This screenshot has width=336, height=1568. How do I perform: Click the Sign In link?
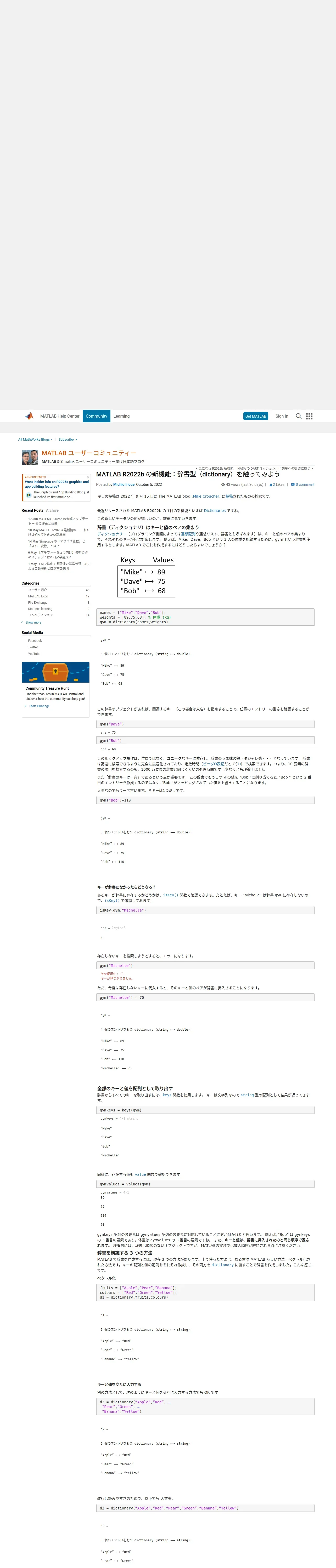[x=282, y=416]
